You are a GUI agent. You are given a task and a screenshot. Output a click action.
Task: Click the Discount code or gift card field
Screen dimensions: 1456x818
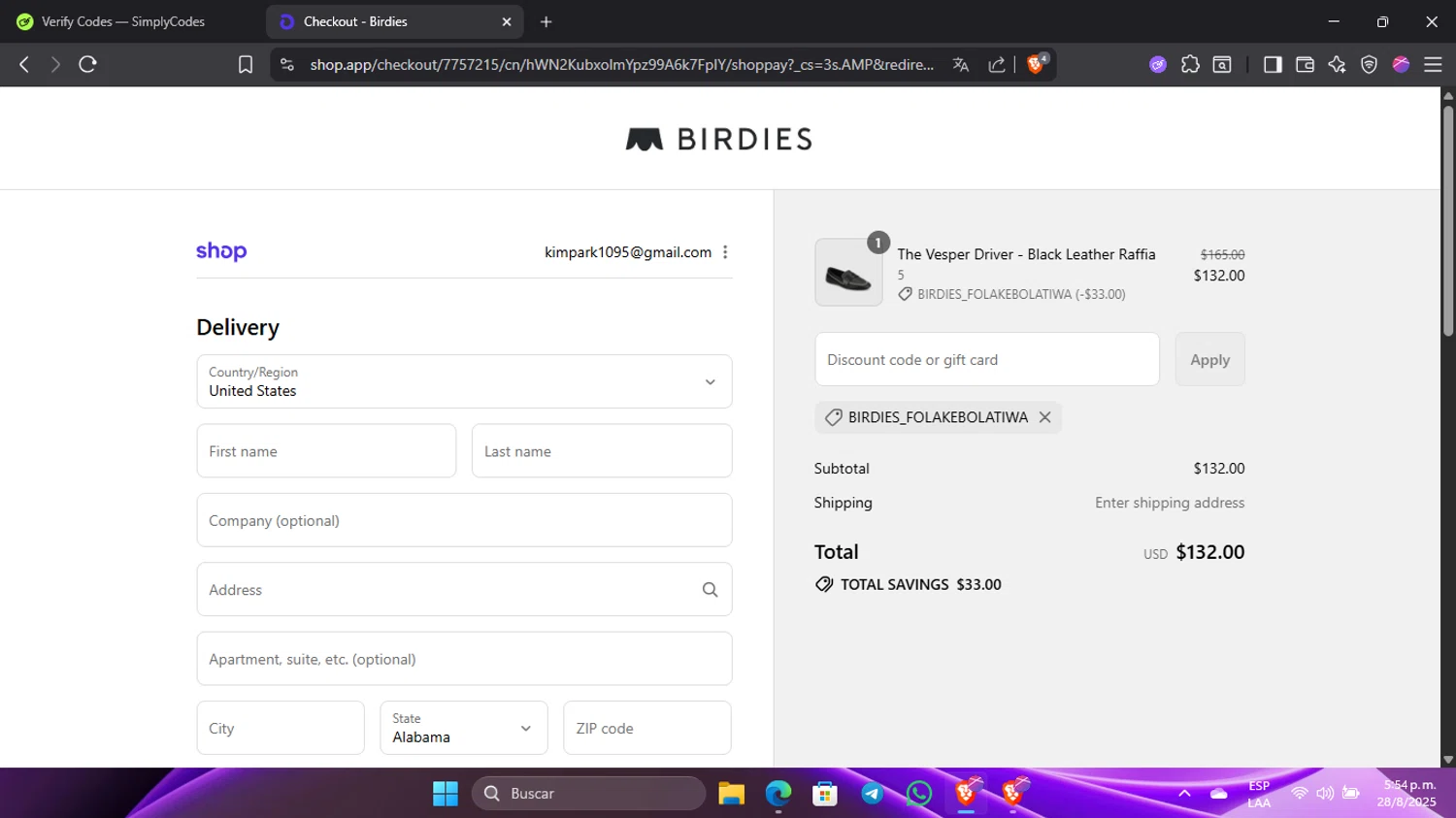click(x=987, y=359)
